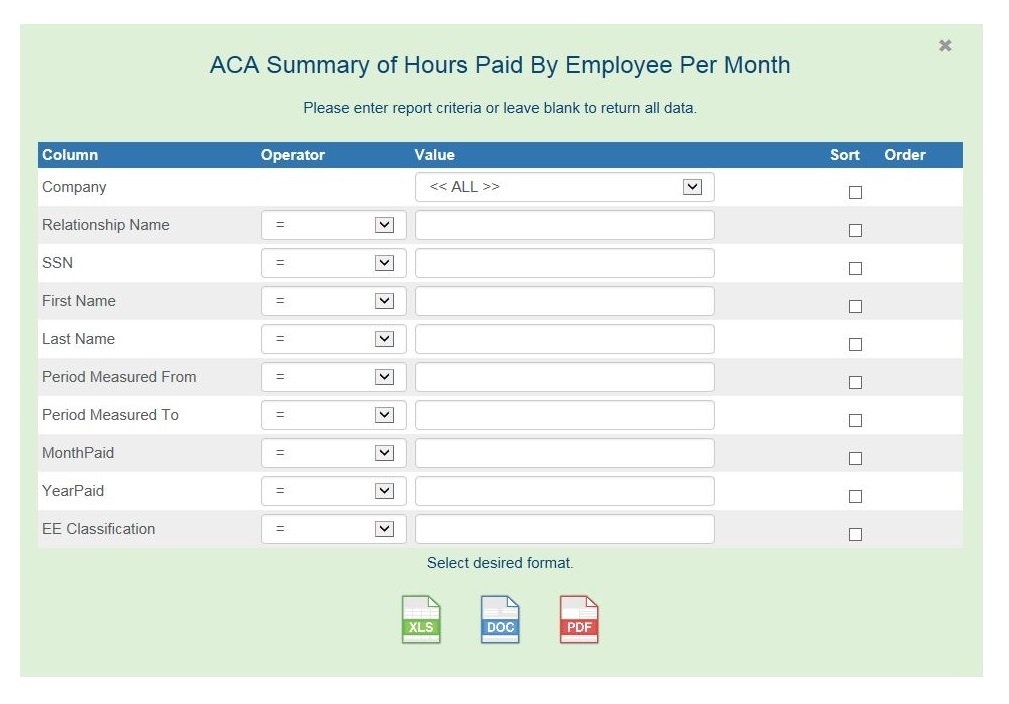The height and width of the screenshot is (704, 1009).
Task: Tick the Last Name sort checkbox
Action: click(x=855, y=345)
